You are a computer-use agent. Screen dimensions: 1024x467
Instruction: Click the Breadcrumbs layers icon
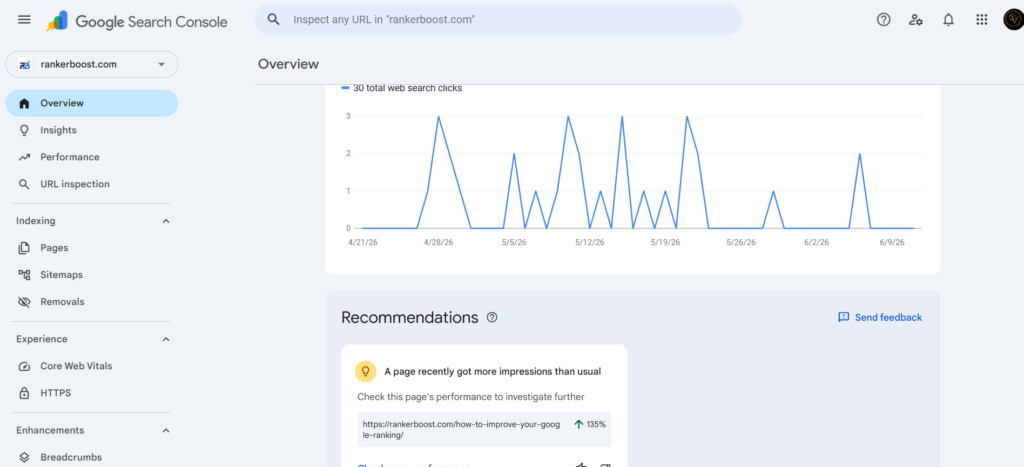click(24, 457)
